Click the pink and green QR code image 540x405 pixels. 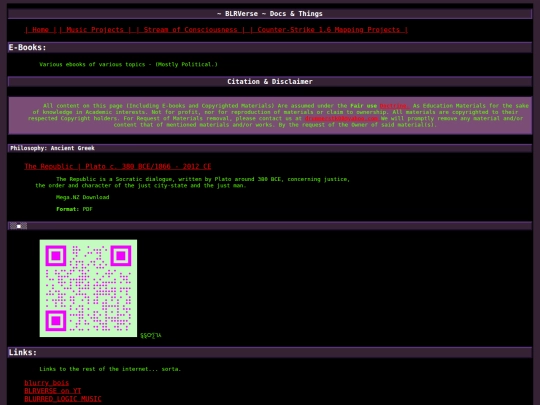tap(88, 288)
